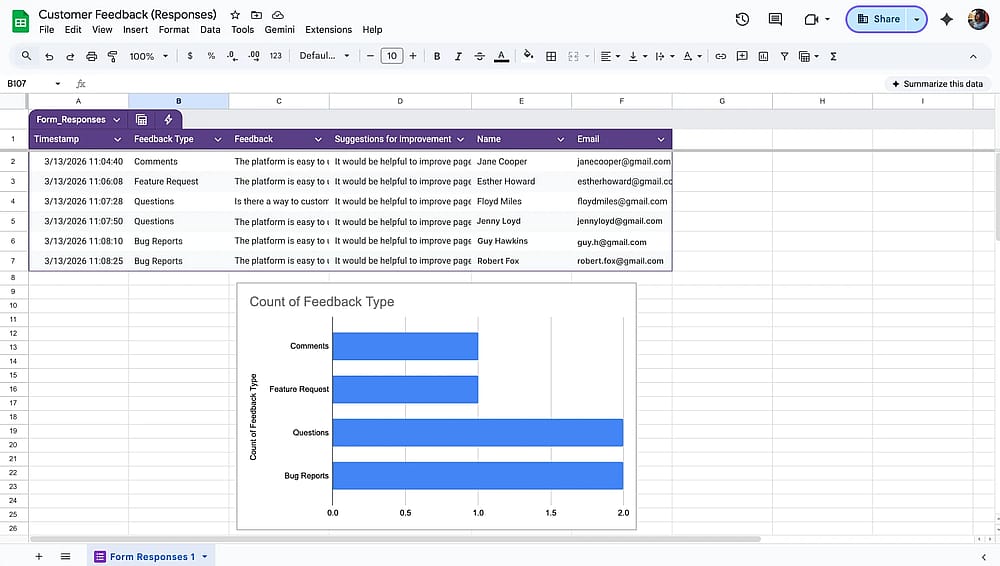The image size is (1000, 566).
Task: Open the Name Box dropdown arrow
Action: (57, 84)
